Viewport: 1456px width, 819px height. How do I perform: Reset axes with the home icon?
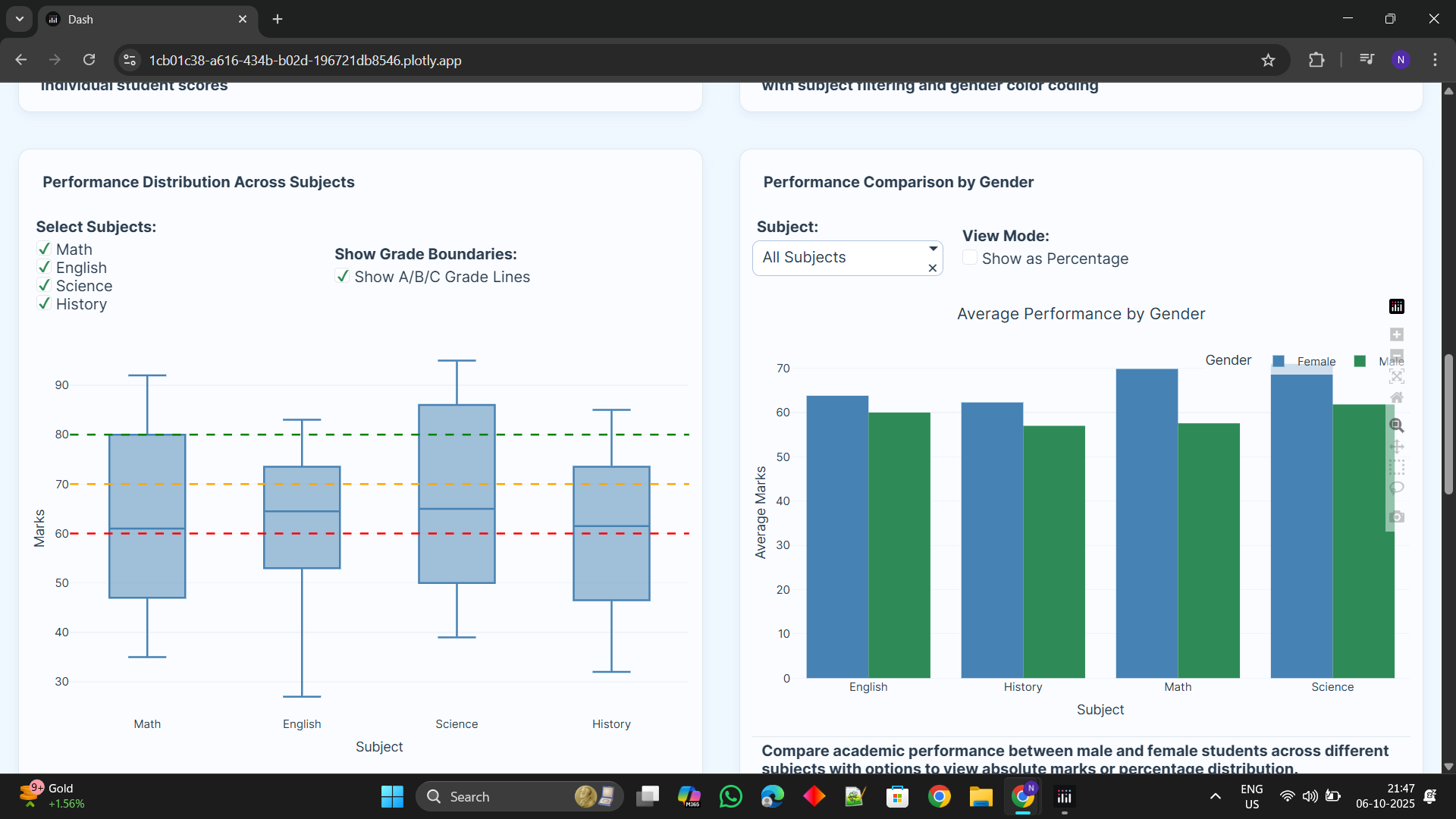coord(1396,397)
